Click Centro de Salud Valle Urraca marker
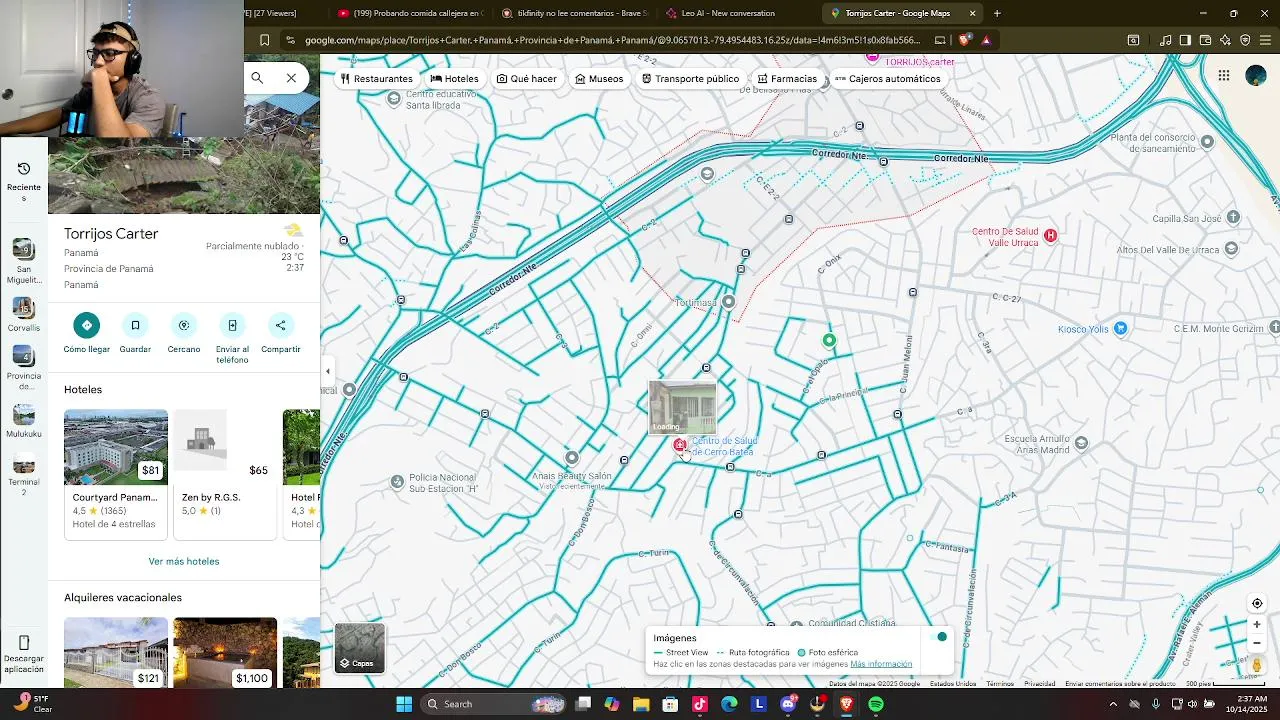Viewport: 1280px width, 720px height. (1050, 236)
